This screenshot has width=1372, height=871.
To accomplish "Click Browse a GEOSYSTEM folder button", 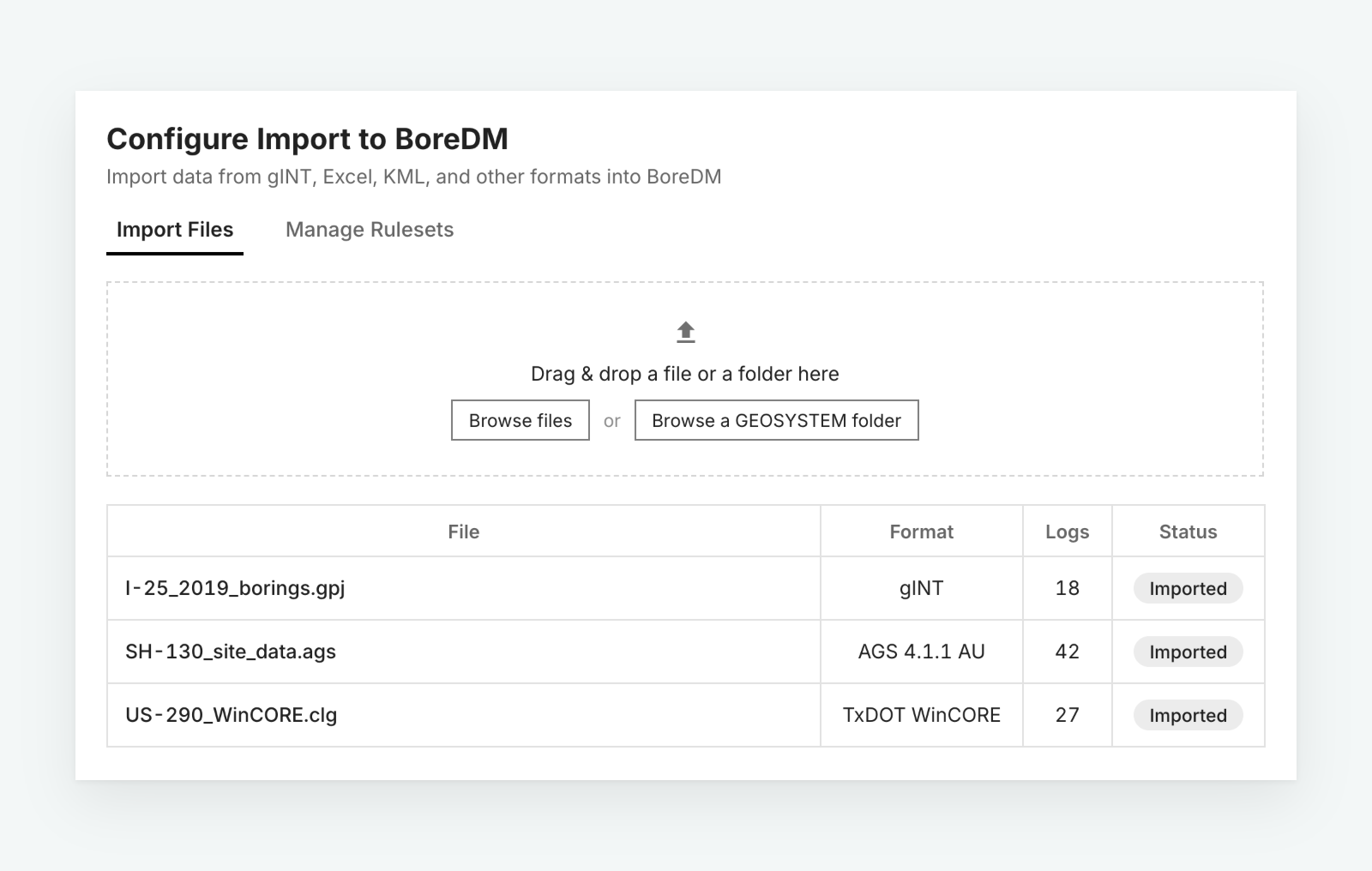I will coord(776,420).
